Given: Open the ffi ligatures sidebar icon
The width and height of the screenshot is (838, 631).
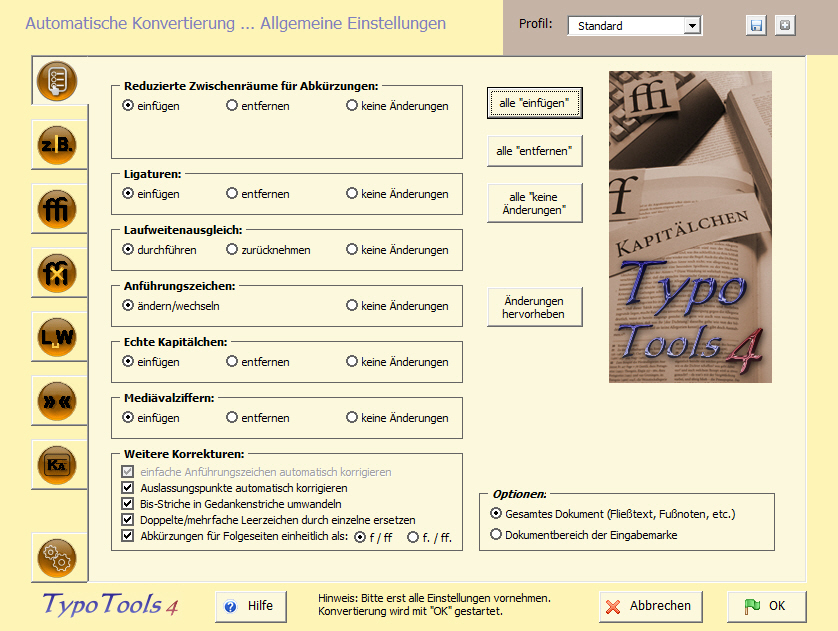Looking at the screenshot, I should click(57, 209).
